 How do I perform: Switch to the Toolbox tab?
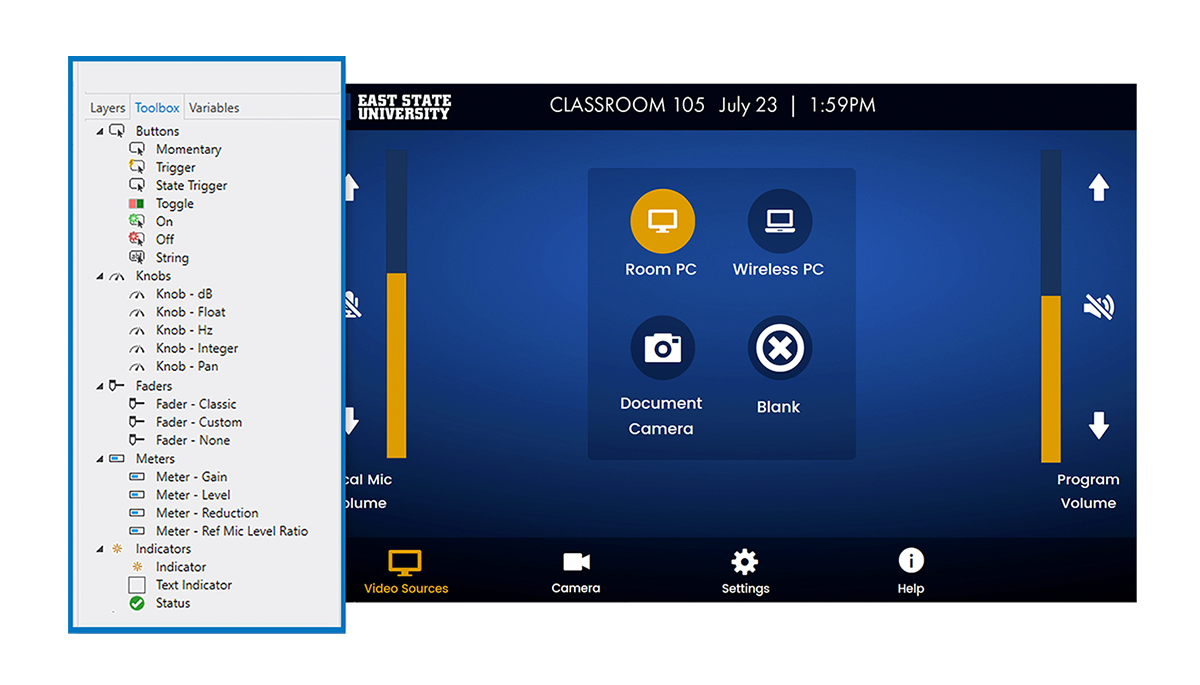[x=157, y=108]
